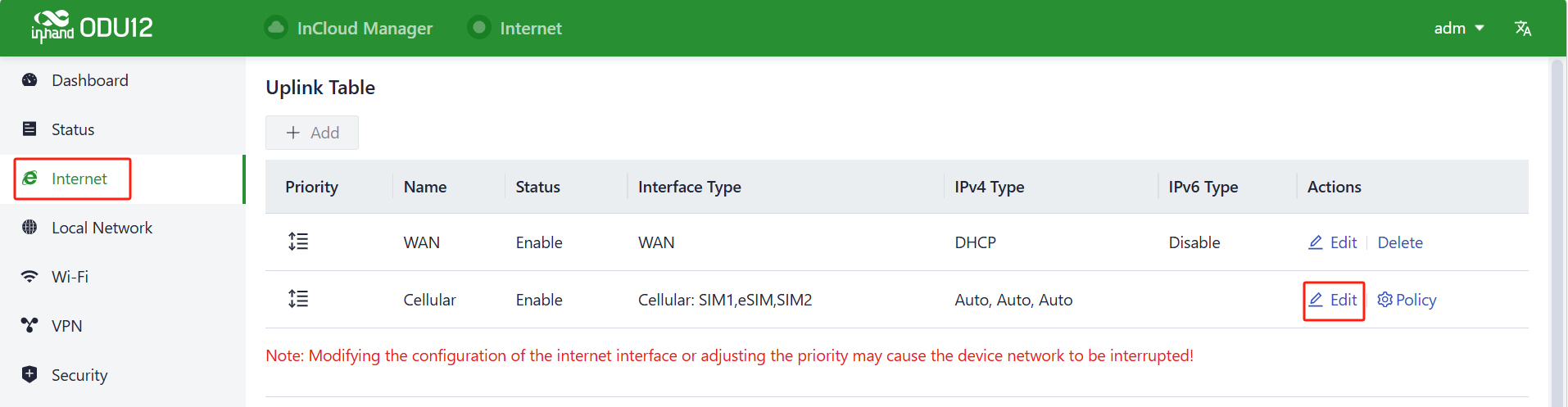The width and height of the screenshot is (1568, 407).
Task: Edit the Cellular uplink
Action: tap(1333, 300)
